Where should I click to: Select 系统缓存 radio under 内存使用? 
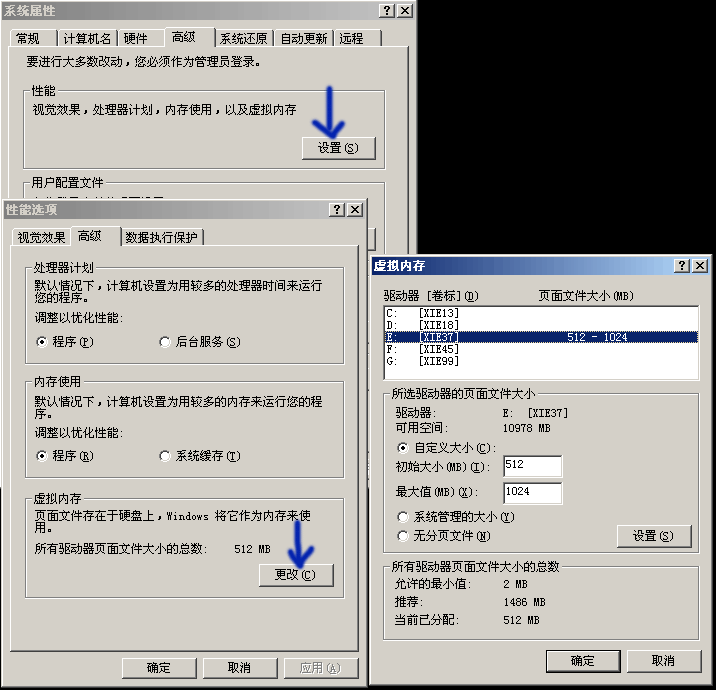(165, 456)
